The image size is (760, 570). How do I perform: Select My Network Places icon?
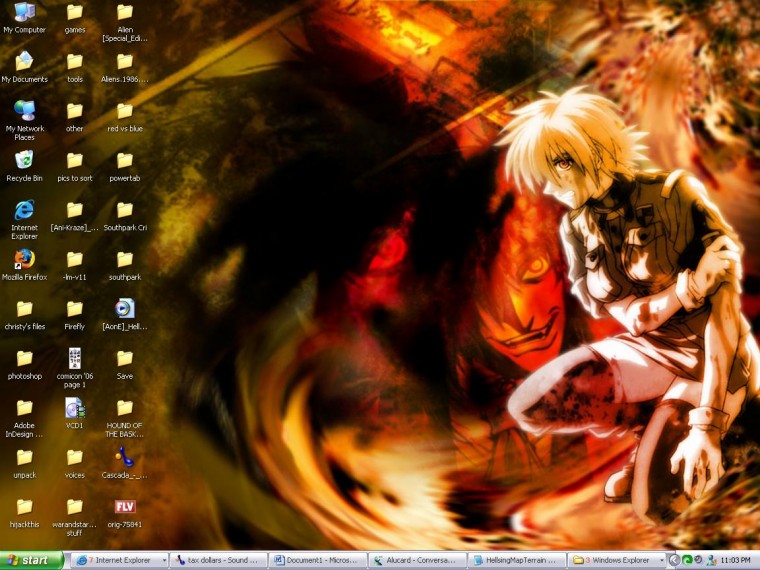tap(24, 120)
